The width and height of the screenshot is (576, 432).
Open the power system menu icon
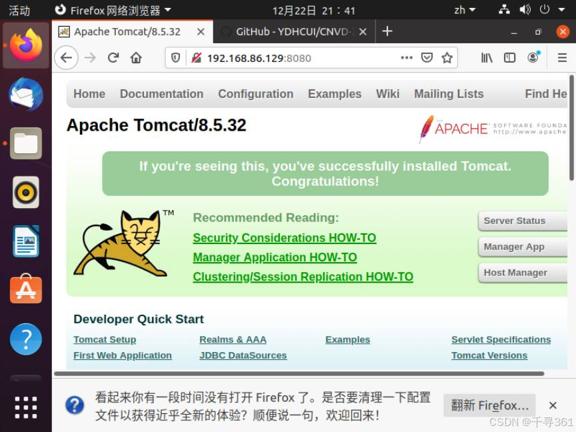(544, 10)
